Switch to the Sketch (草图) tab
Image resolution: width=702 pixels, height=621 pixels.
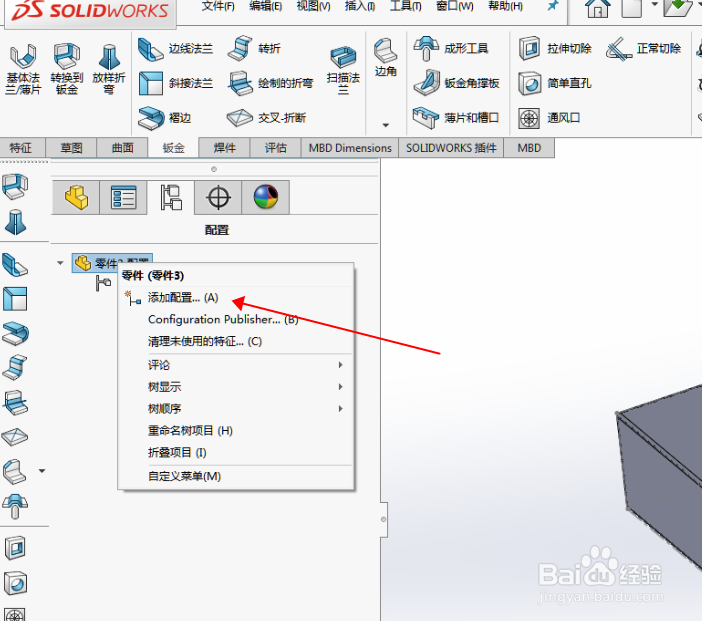click(x=71, y=148)
